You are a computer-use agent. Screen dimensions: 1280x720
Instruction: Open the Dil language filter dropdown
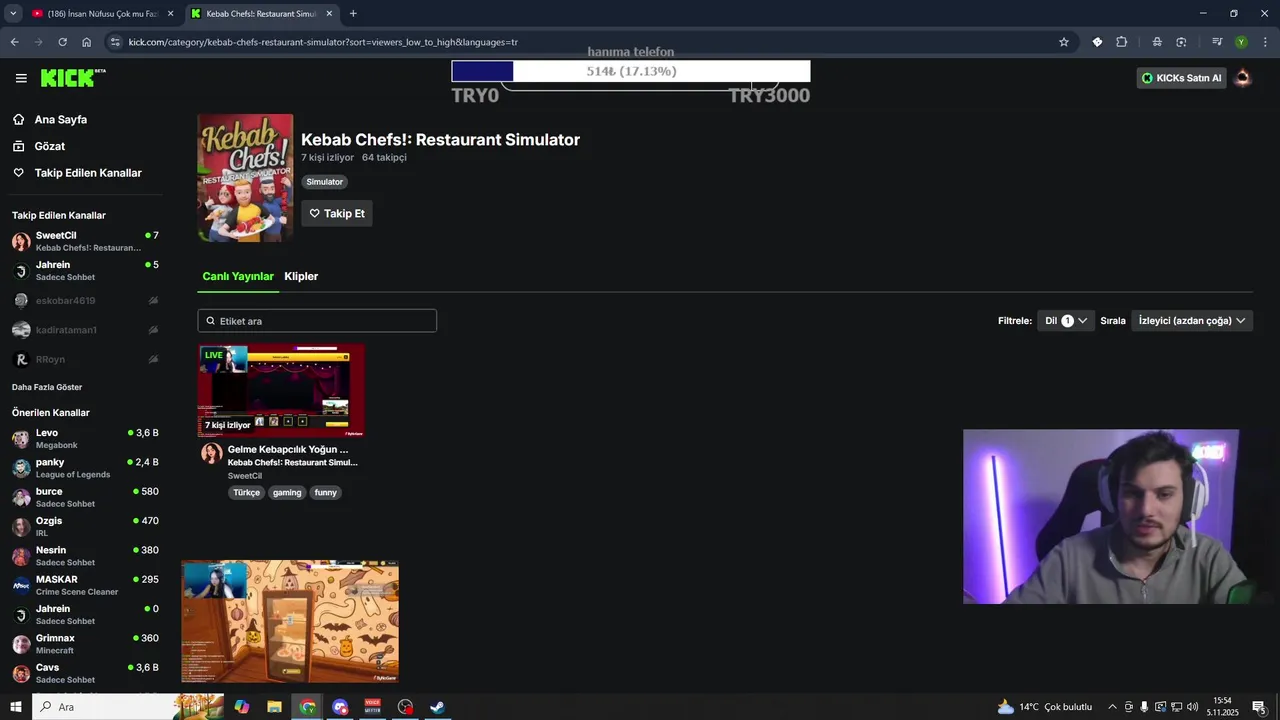pyautogui.click(x=1066, y=321)
